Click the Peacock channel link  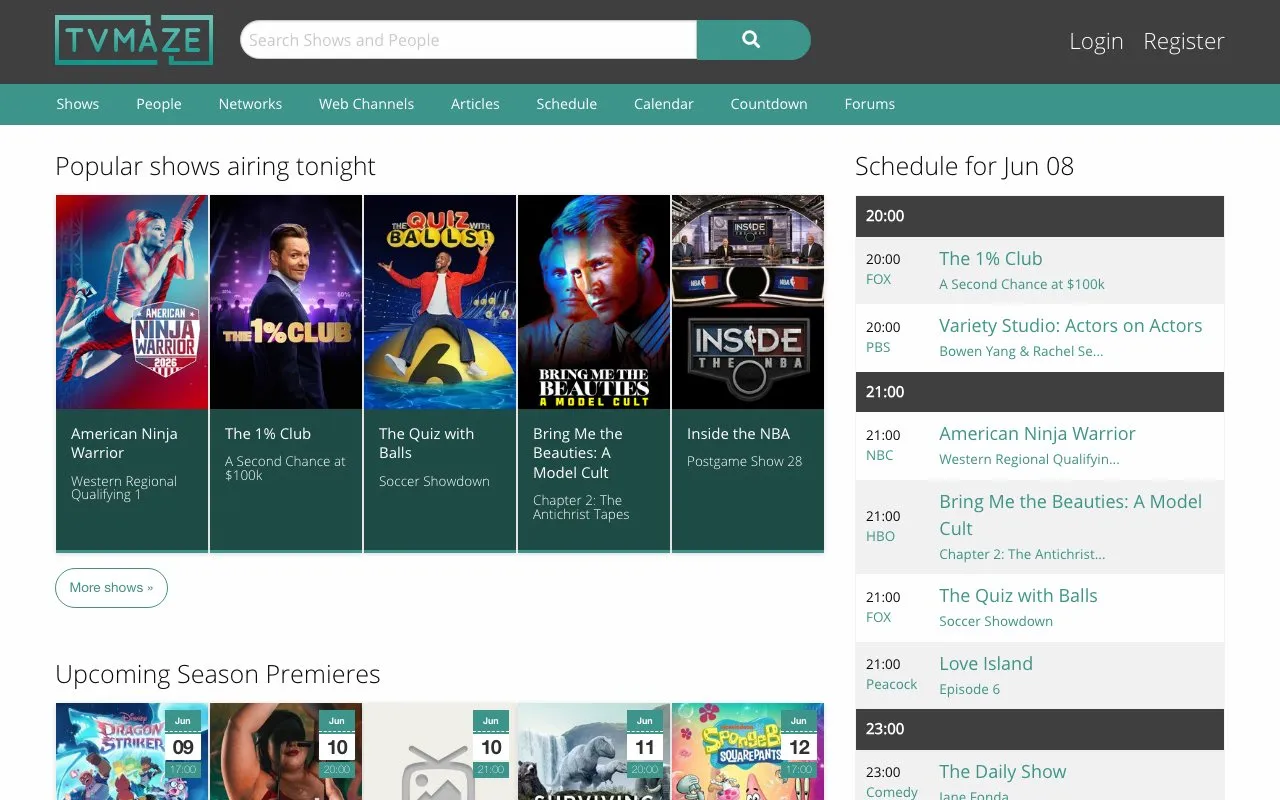pos(891,685)
